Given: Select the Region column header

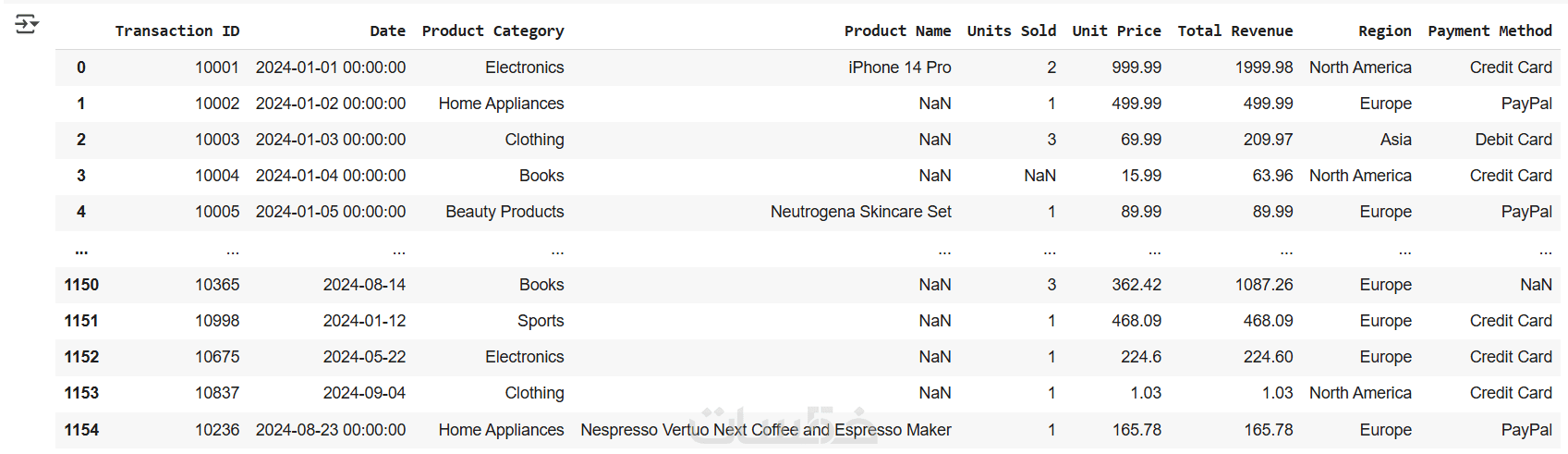Looking at the screenshot, I should 1384,31.
